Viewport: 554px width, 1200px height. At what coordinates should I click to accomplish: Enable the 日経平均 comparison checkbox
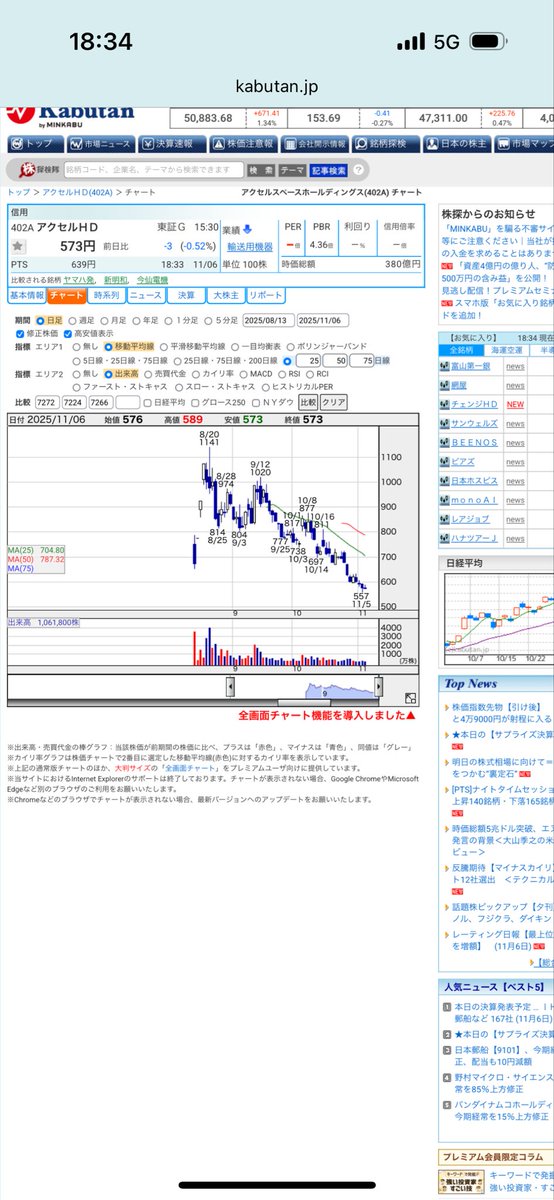click(x=146, y=401)
